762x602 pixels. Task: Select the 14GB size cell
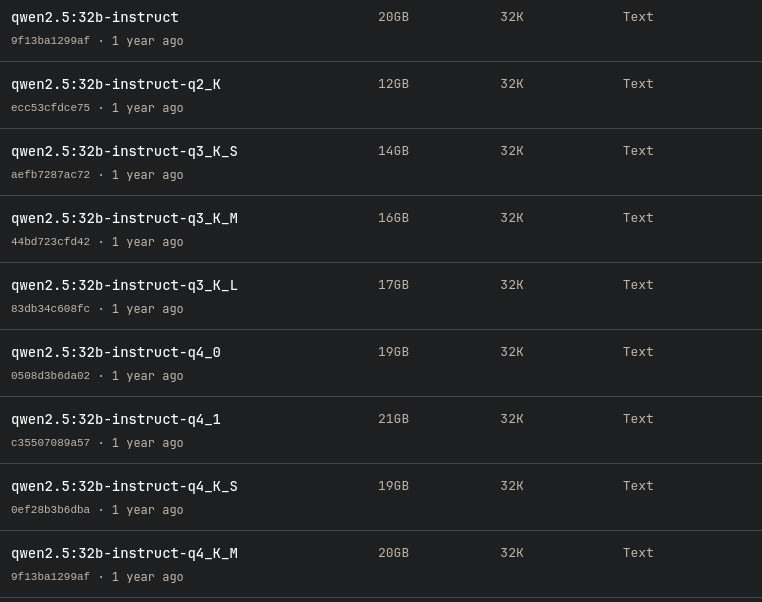point(393,152)
